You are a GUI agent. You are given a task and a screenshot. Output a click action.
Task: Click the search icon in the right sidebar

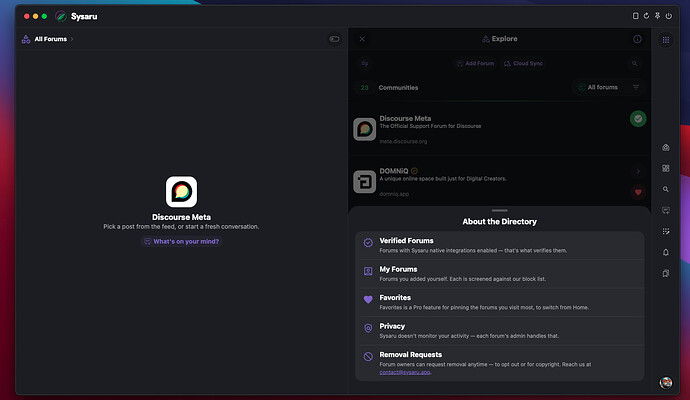click(666, 189)
